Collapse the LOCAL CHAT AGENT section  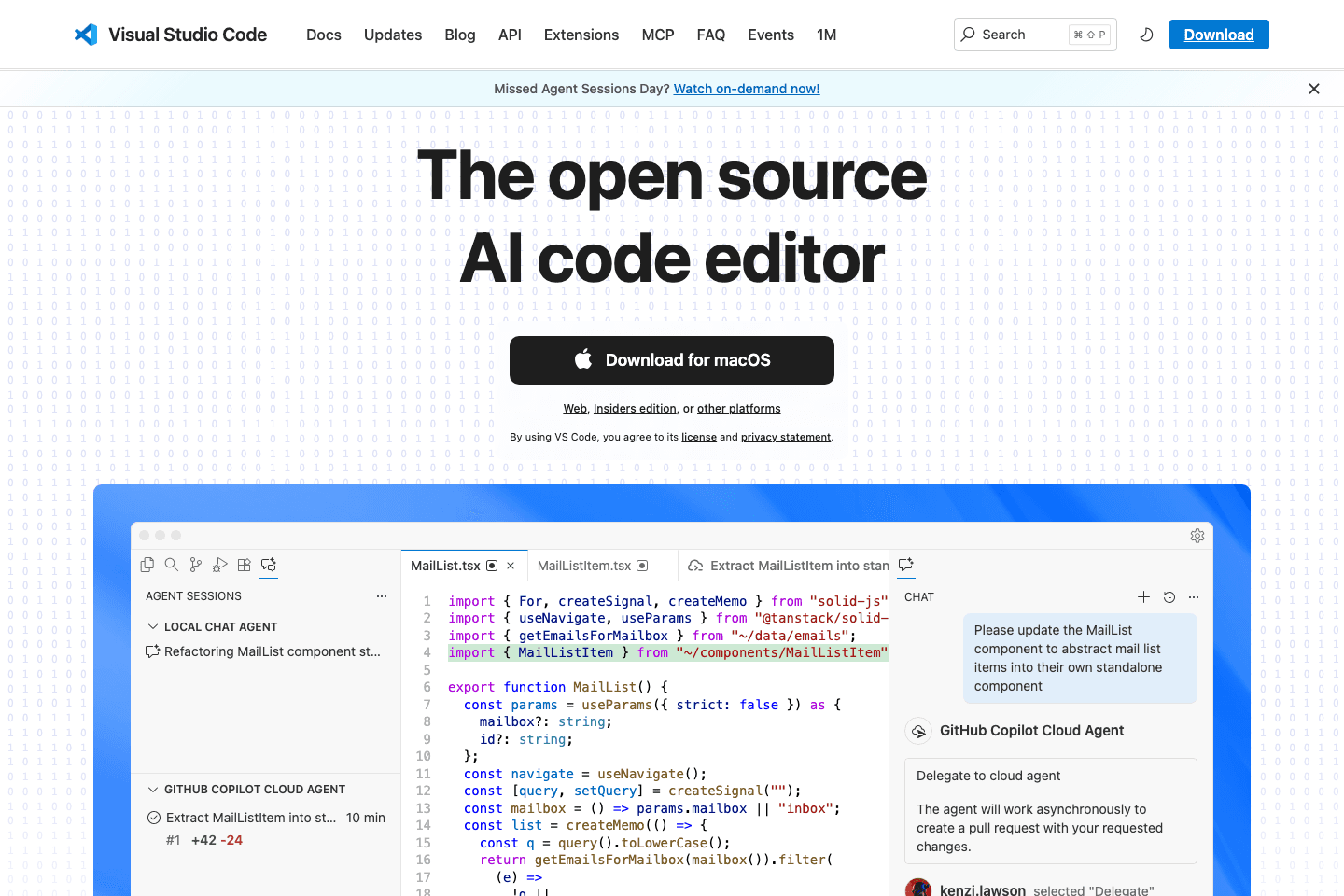point(153,626)
